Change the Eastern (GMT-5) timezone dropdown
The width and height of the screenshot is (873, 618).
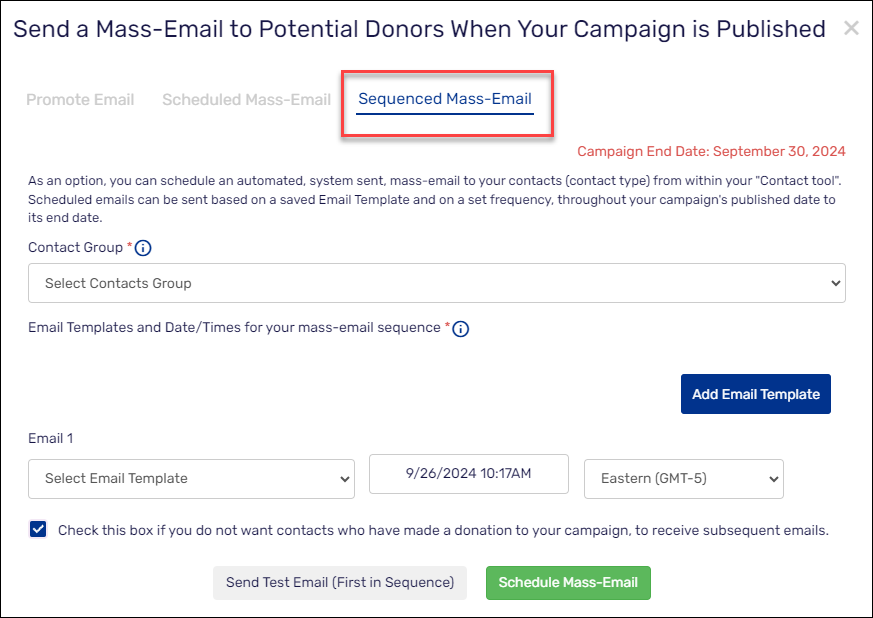(683, 478)
